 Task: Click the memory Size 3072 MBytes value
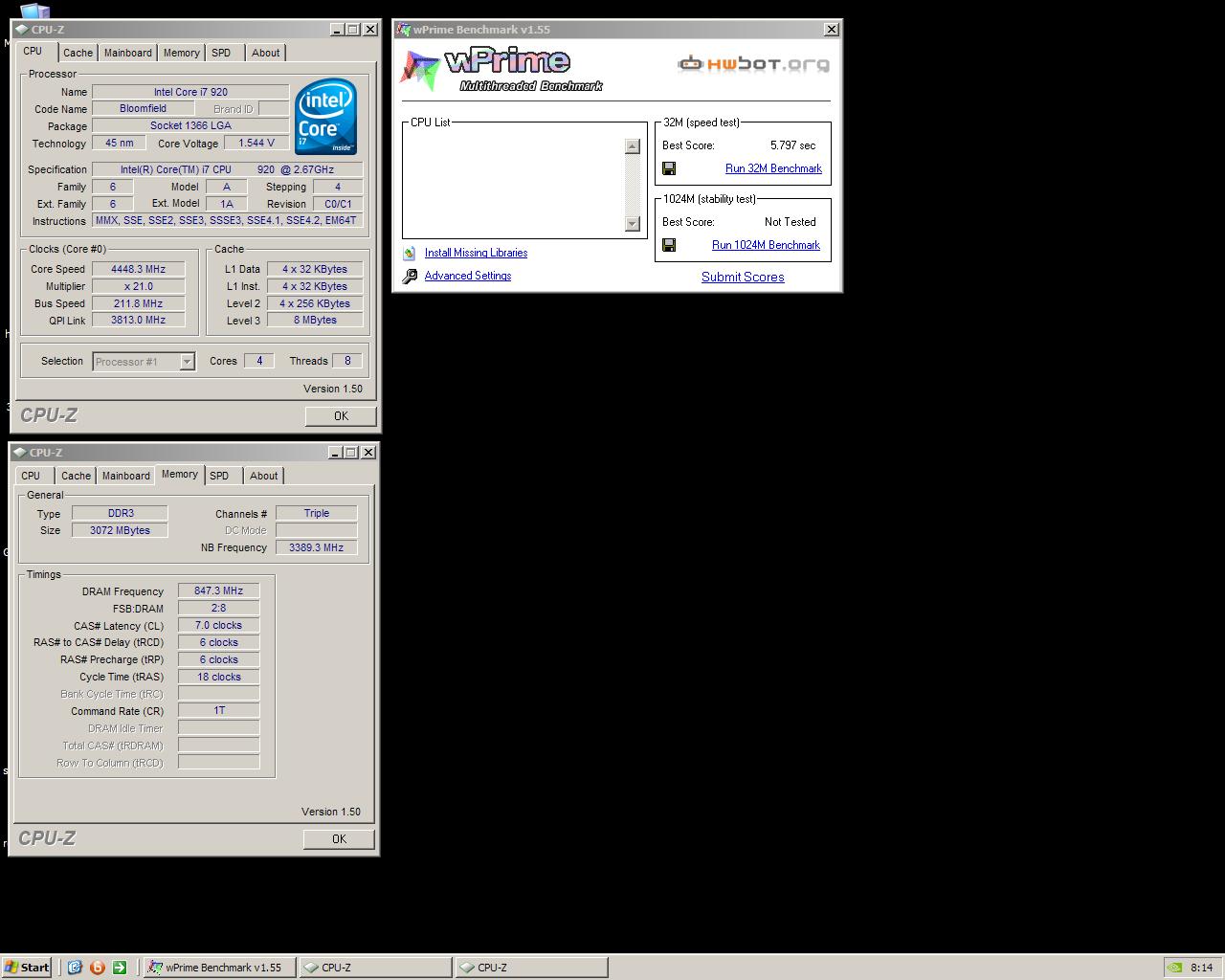(120, 530)
